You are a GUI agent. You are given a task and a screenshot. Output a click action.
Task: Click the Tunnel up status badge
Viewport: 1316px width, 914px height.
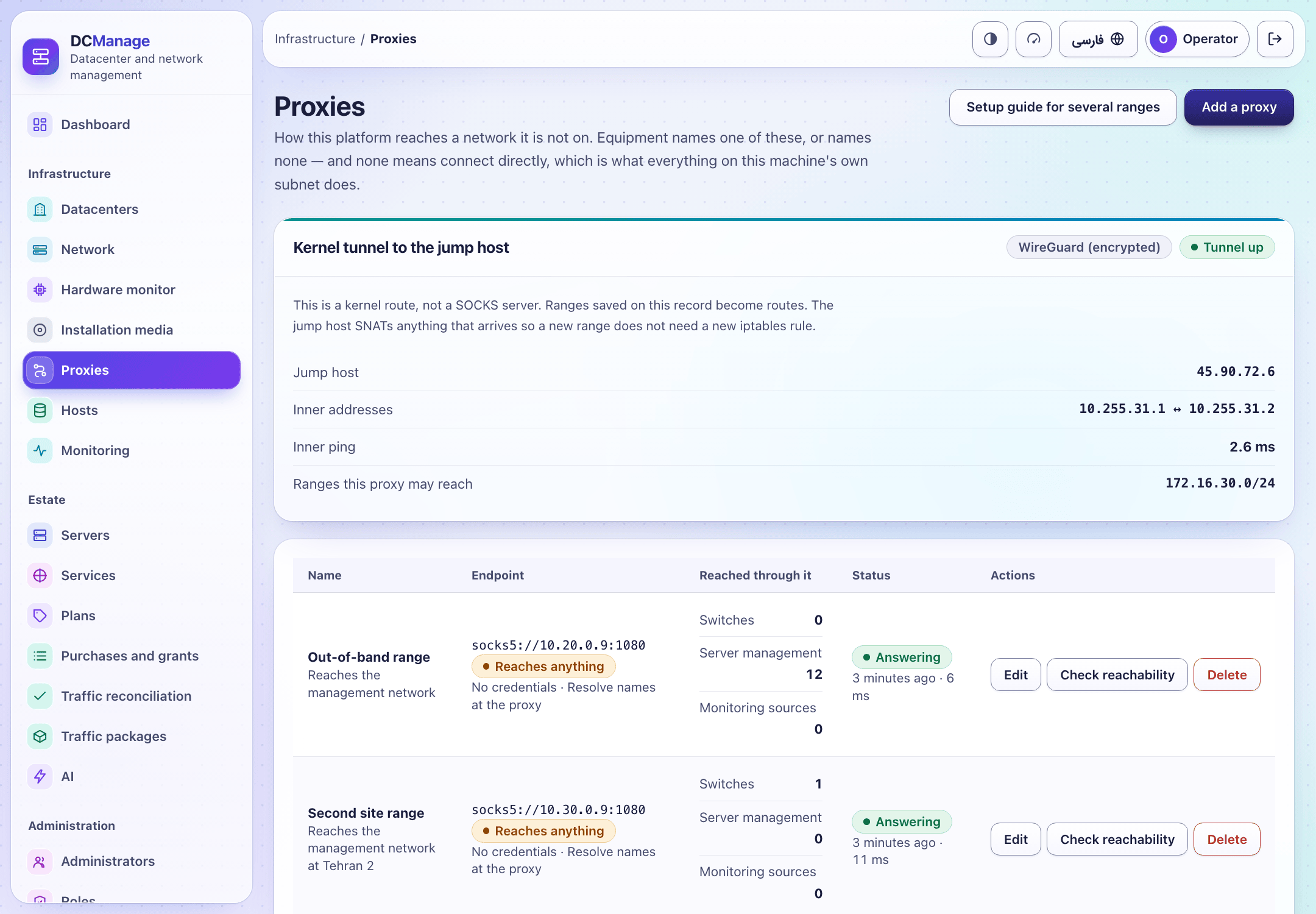pyautogui.click(x=1227, y=247)
